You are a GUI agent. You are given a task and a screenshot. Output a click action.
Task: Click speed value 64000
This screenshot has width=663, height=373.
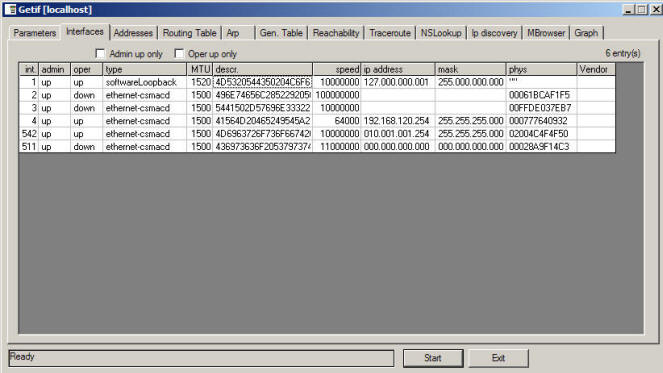pyautogui.click(x=337, y=121)
